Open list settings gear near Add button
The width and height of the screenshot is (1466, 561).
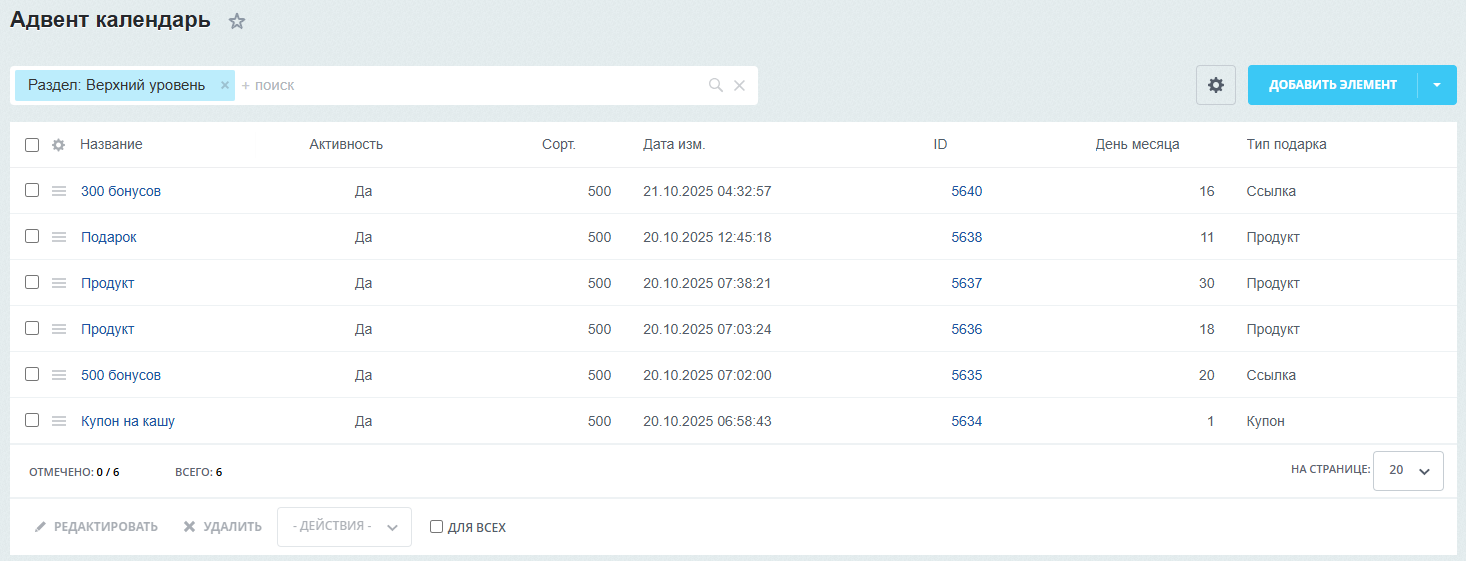(1215, 85)
